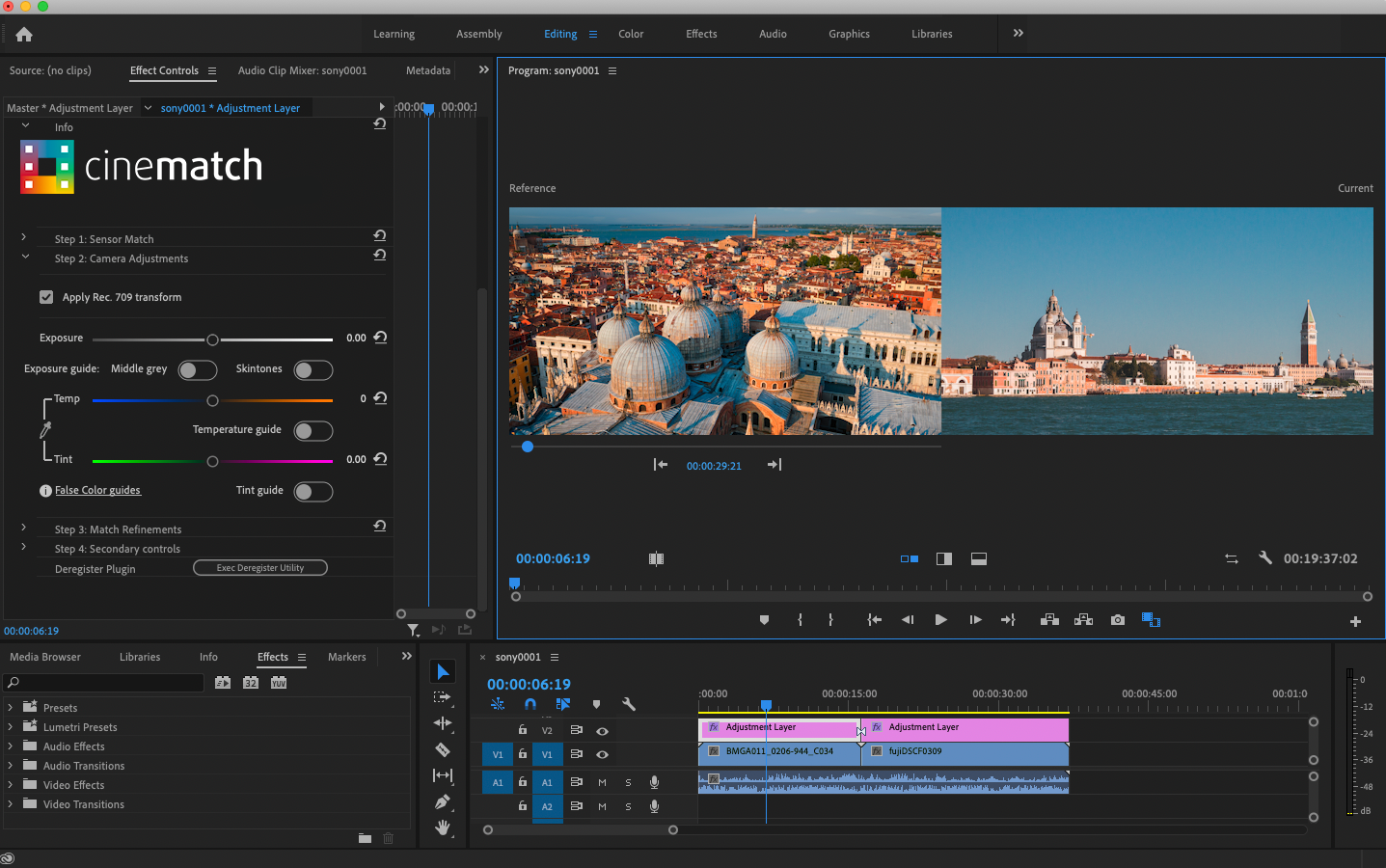Screen dimensions: 1386x868
Task: Collapse Step 2: Camera Adjustments
Action: [x=25, y=258]
